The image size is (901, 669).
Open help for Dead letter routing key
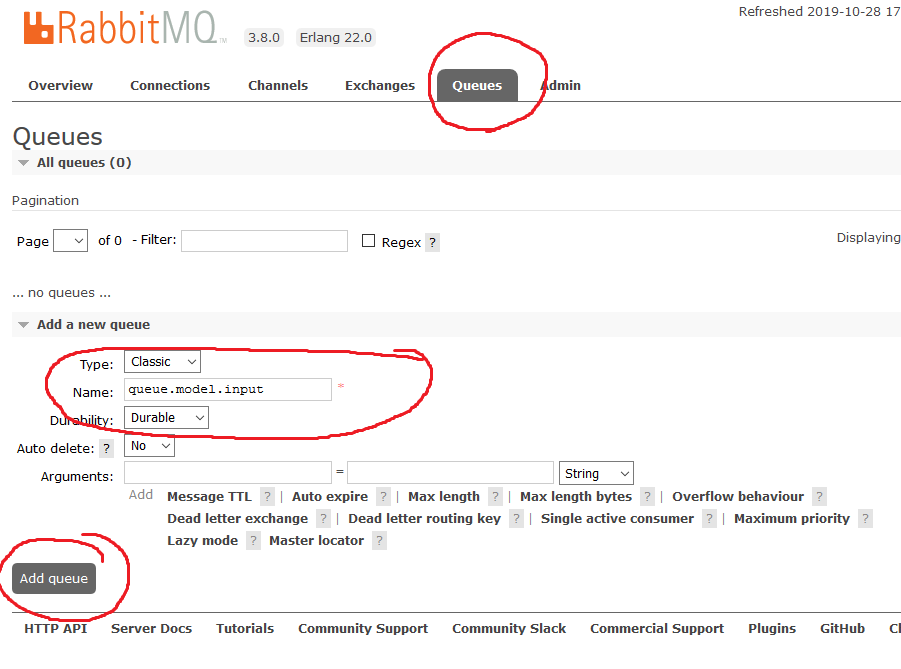(517, 519)
